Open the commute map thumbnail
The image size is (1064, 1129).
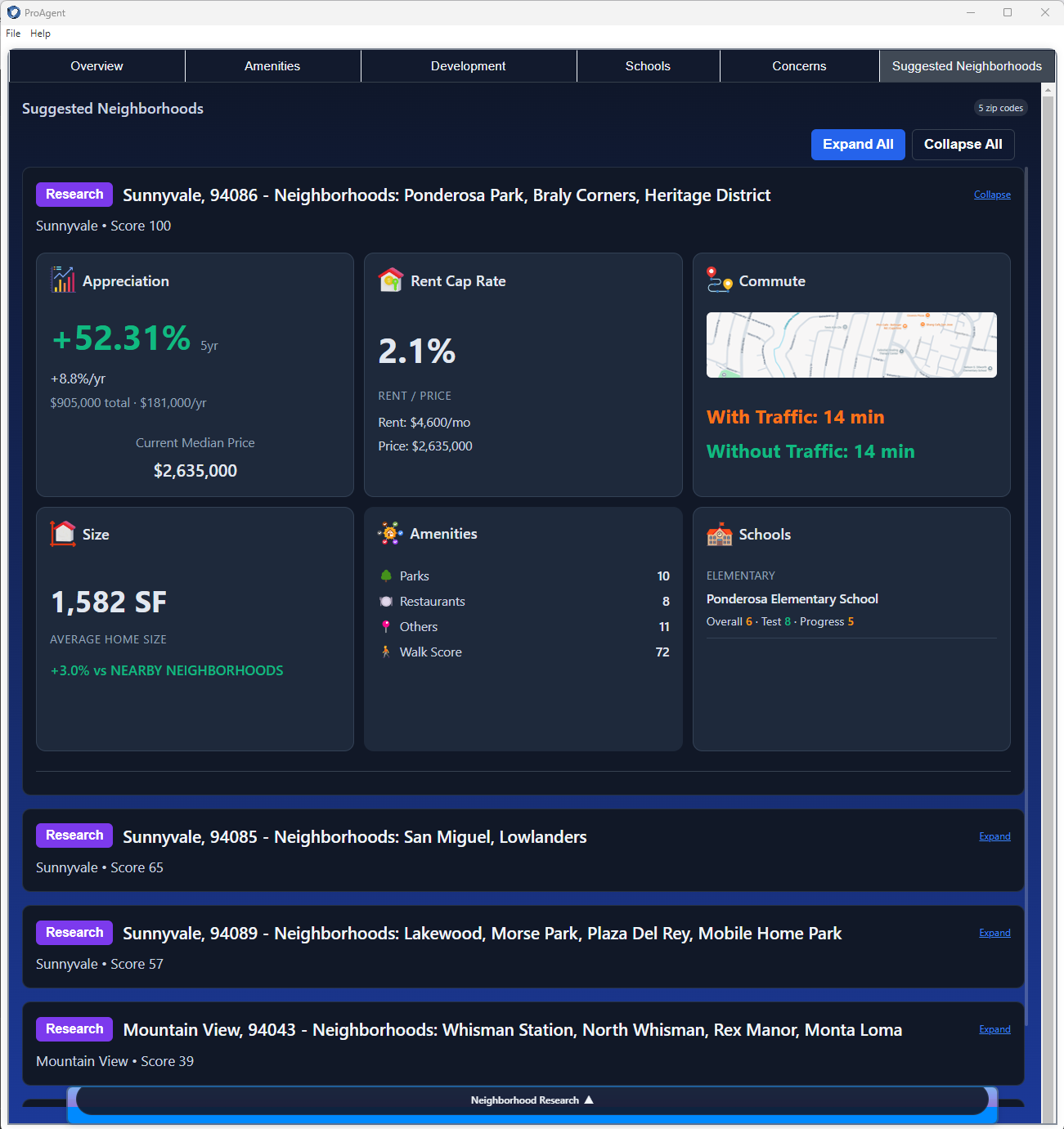click(x=851, y=344)
